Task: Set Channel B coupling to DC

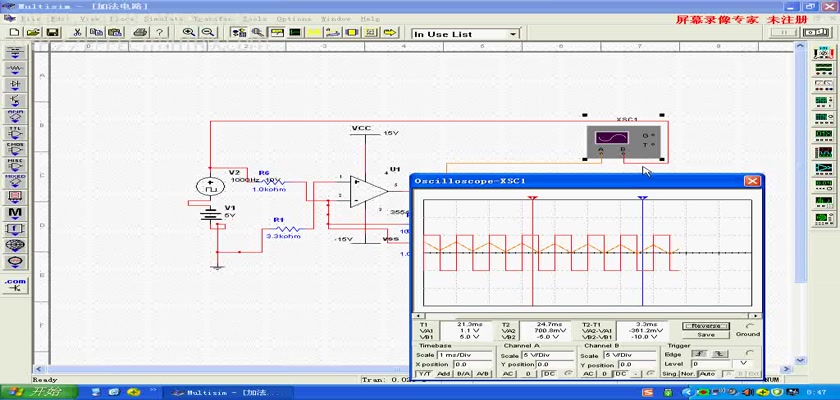Action: click(620, 373)
